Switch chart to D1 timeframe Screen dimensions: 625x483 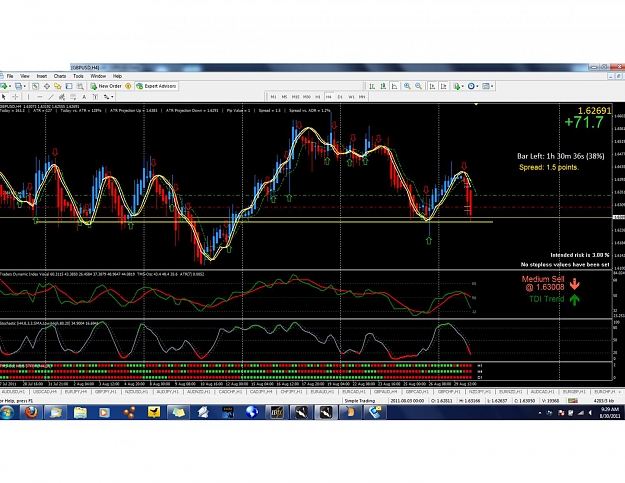tap(340, 97)
